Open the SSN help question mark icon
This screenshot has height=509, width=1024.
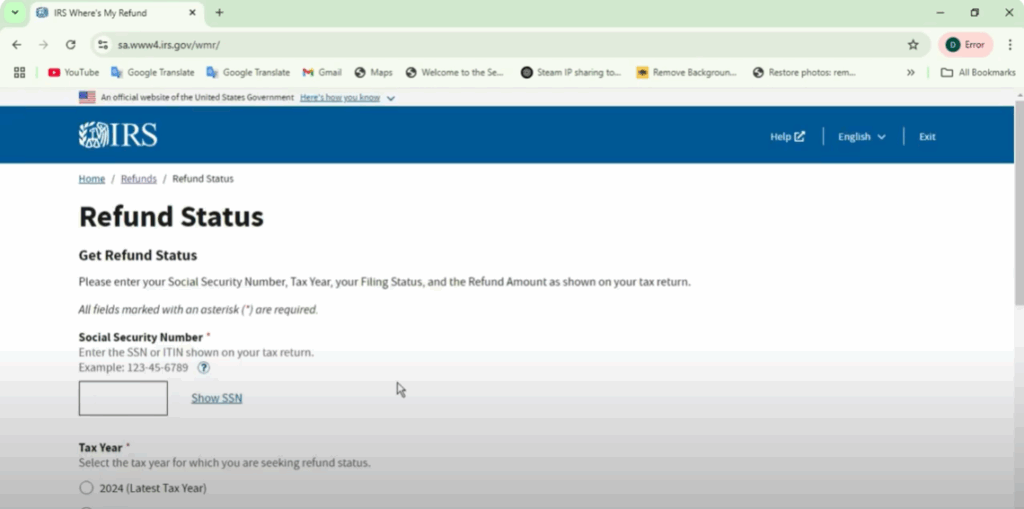pos(204,368)
